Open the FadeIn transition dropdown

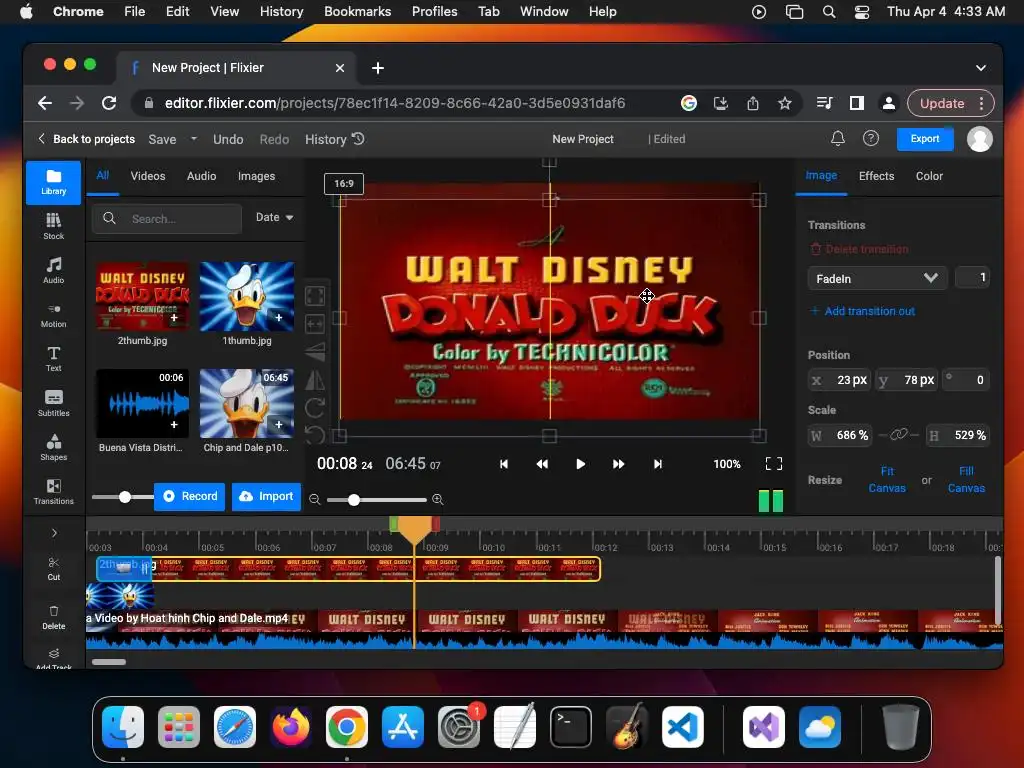877,278
